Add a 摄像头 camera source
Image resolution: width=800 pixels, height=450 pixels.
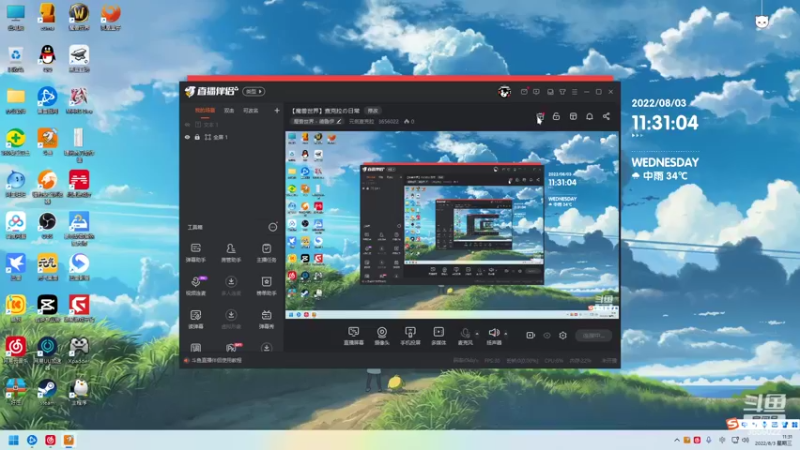pyautogui.click(x=382, y=336)
